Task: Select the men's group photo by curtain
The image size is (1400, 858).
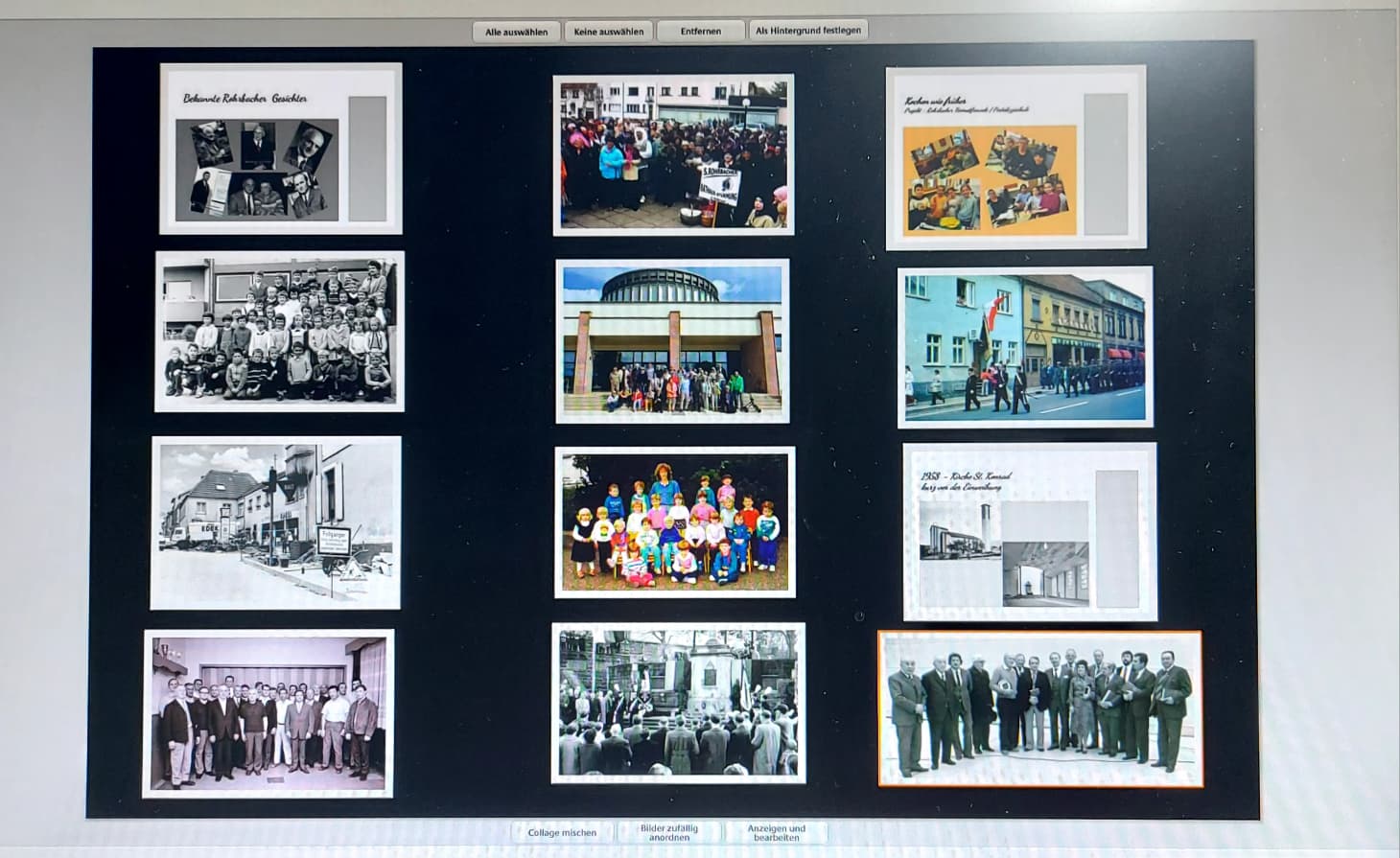Action: (268, 713)
